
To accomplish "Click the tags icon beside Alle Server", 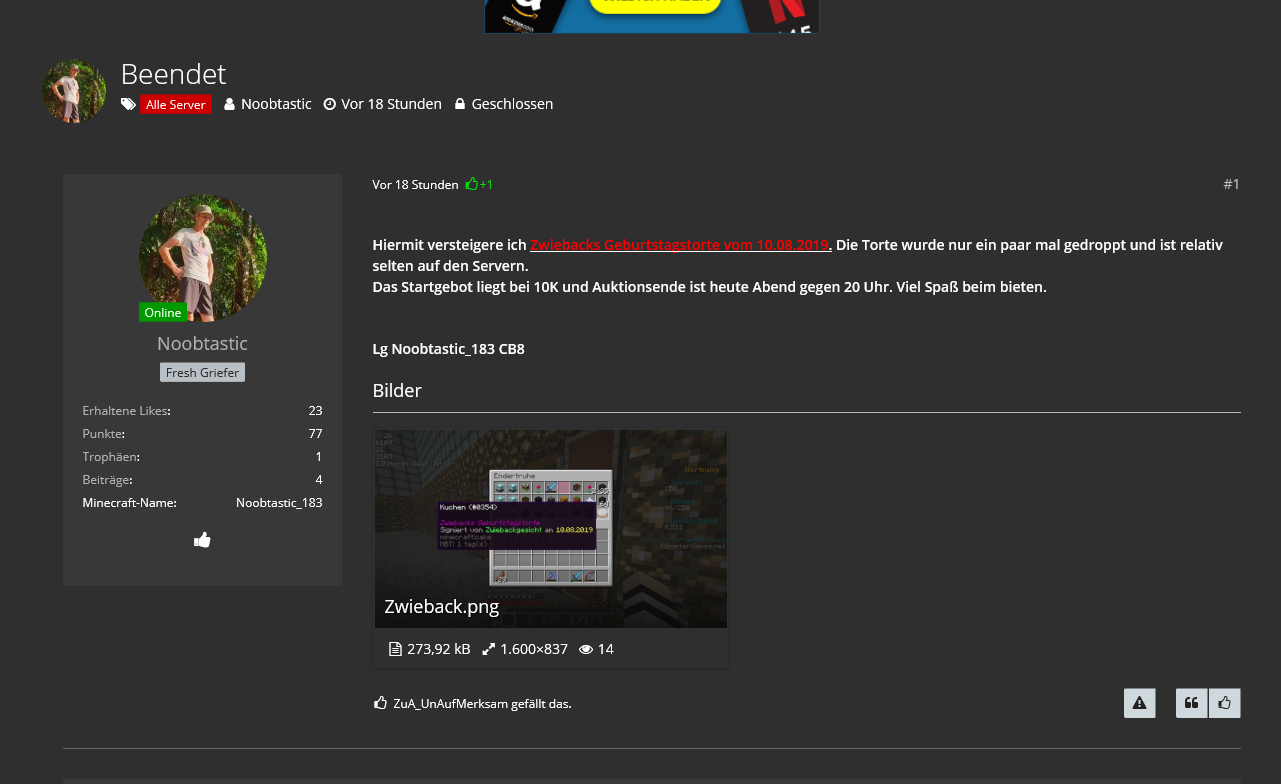I will (x=128, y=104).
